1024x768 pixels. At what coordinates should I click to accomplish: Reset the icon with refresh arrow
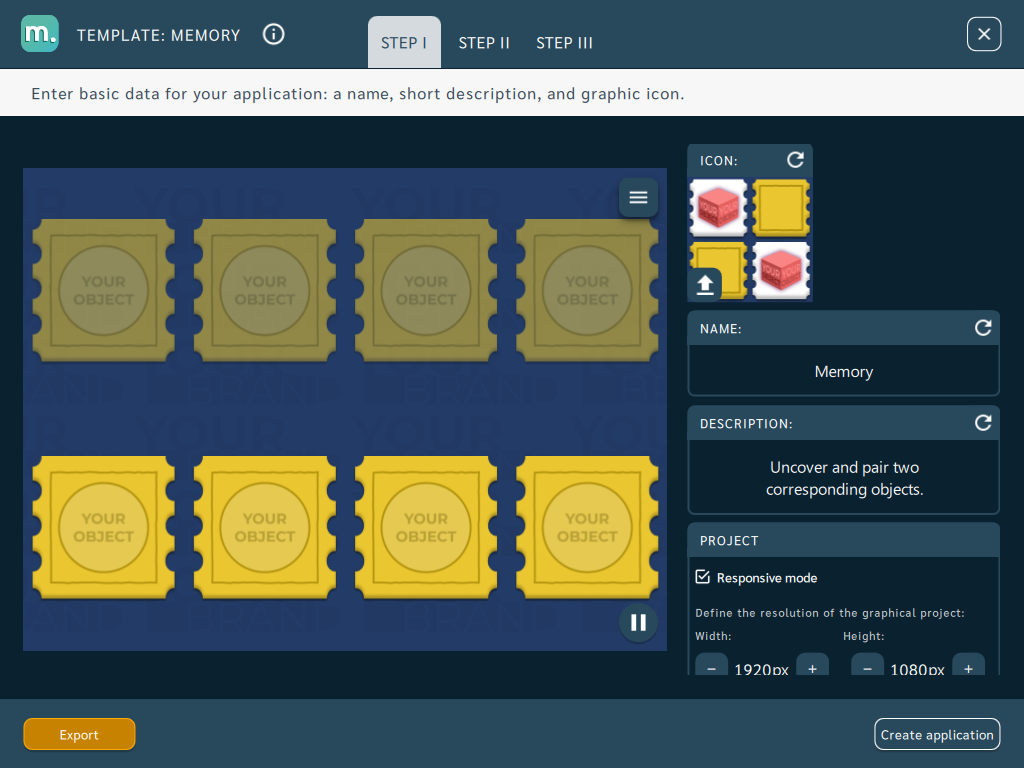[795, 160]
